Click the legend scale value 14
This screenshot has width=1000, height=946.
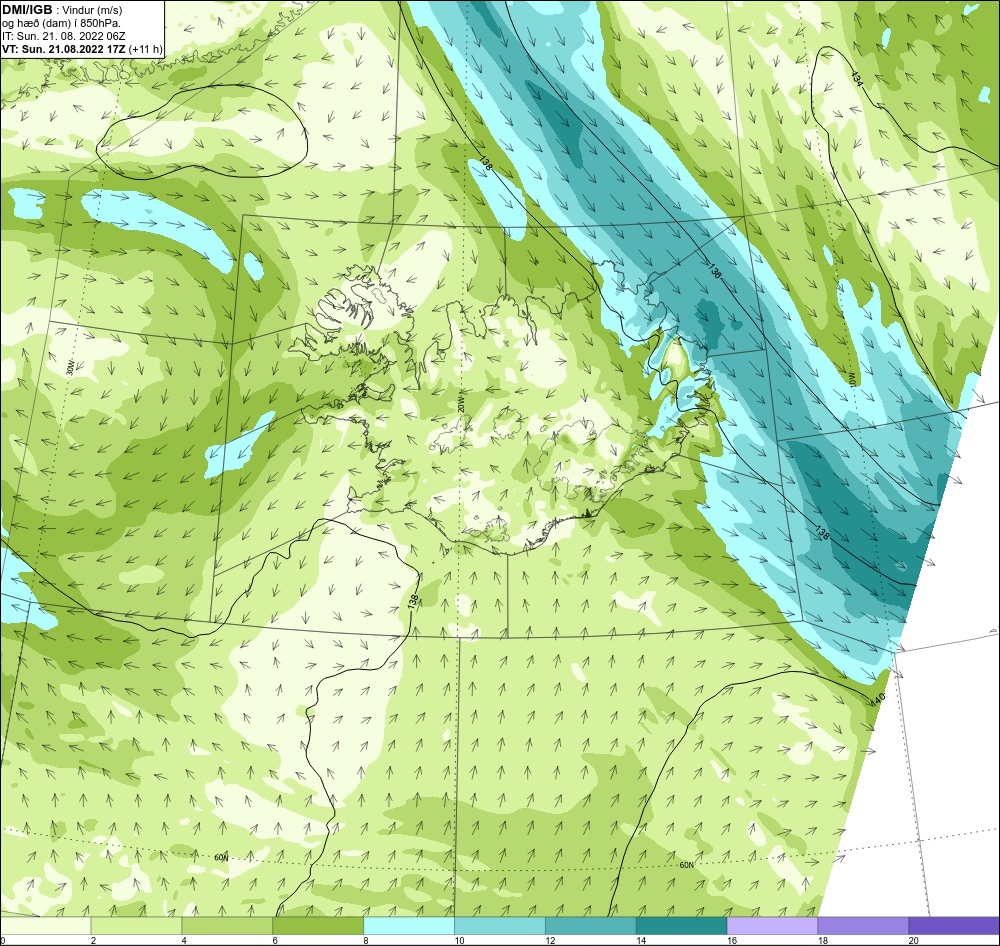(641, 940)
